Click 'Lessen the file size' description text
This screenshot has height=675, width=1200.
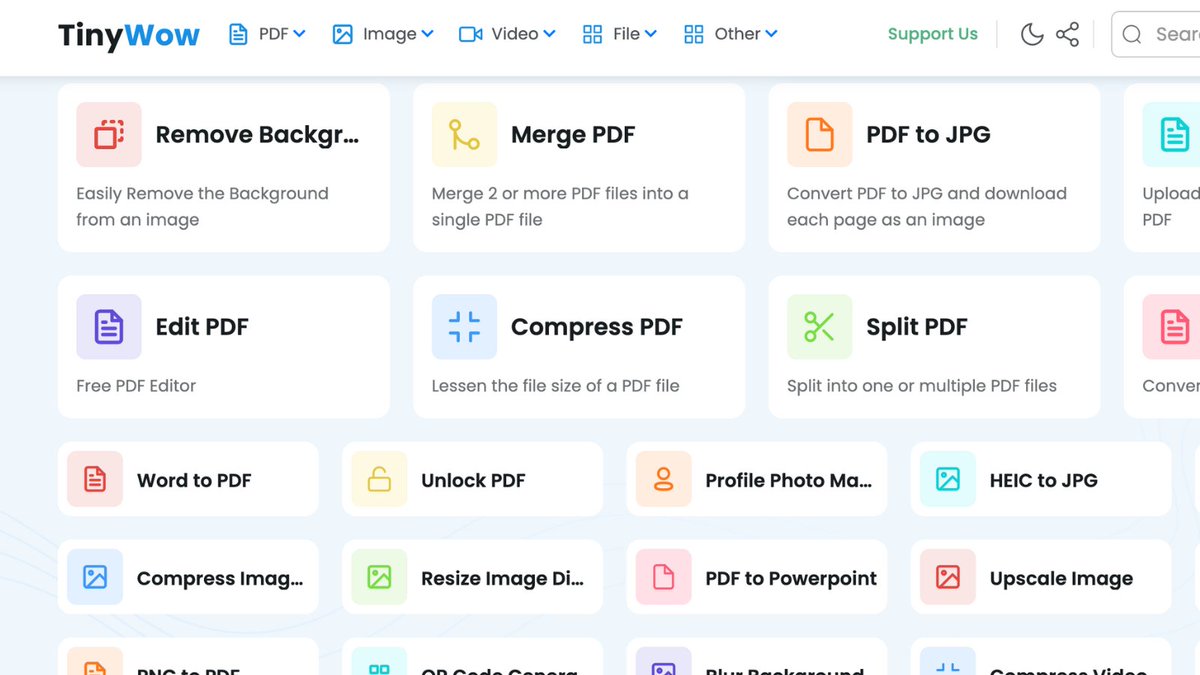(x=556, y=386)
